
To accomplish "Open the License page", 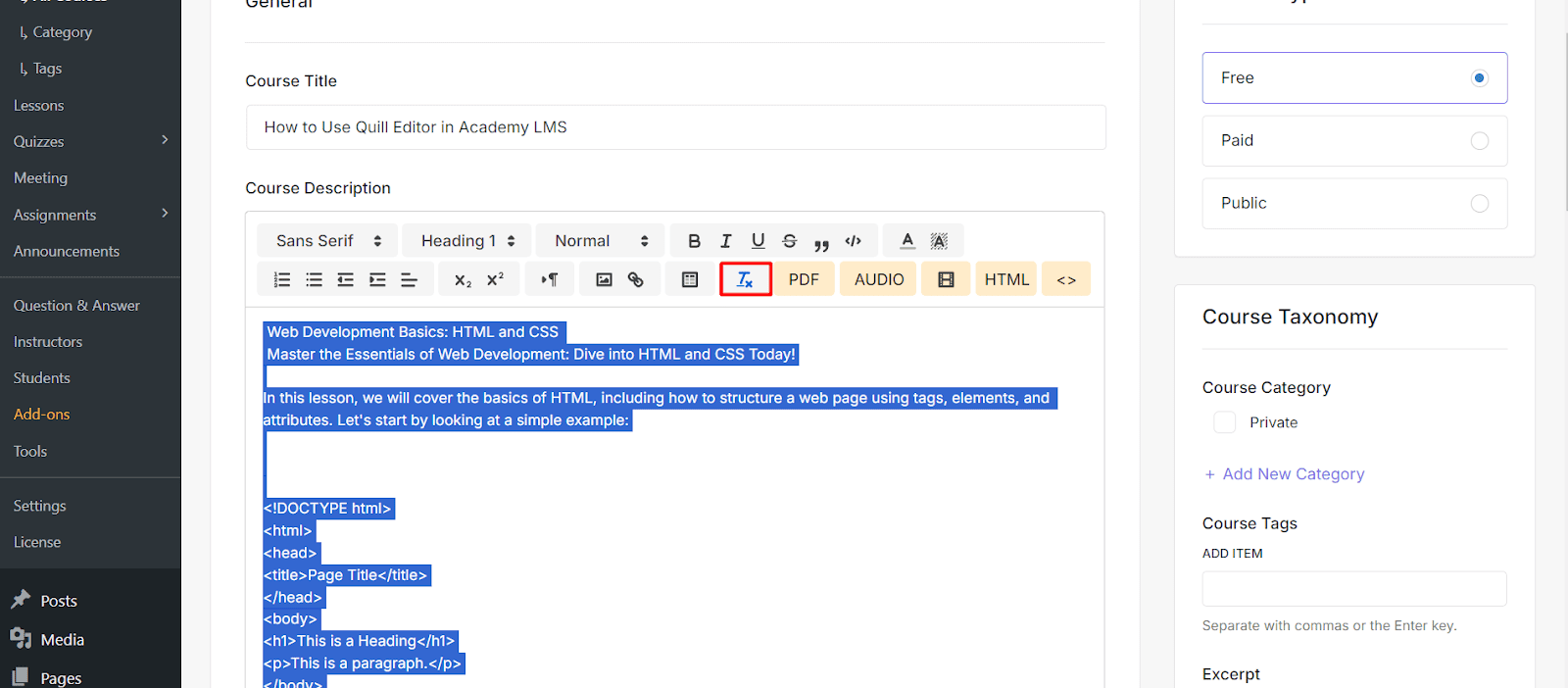I will [x=37, y=542].
